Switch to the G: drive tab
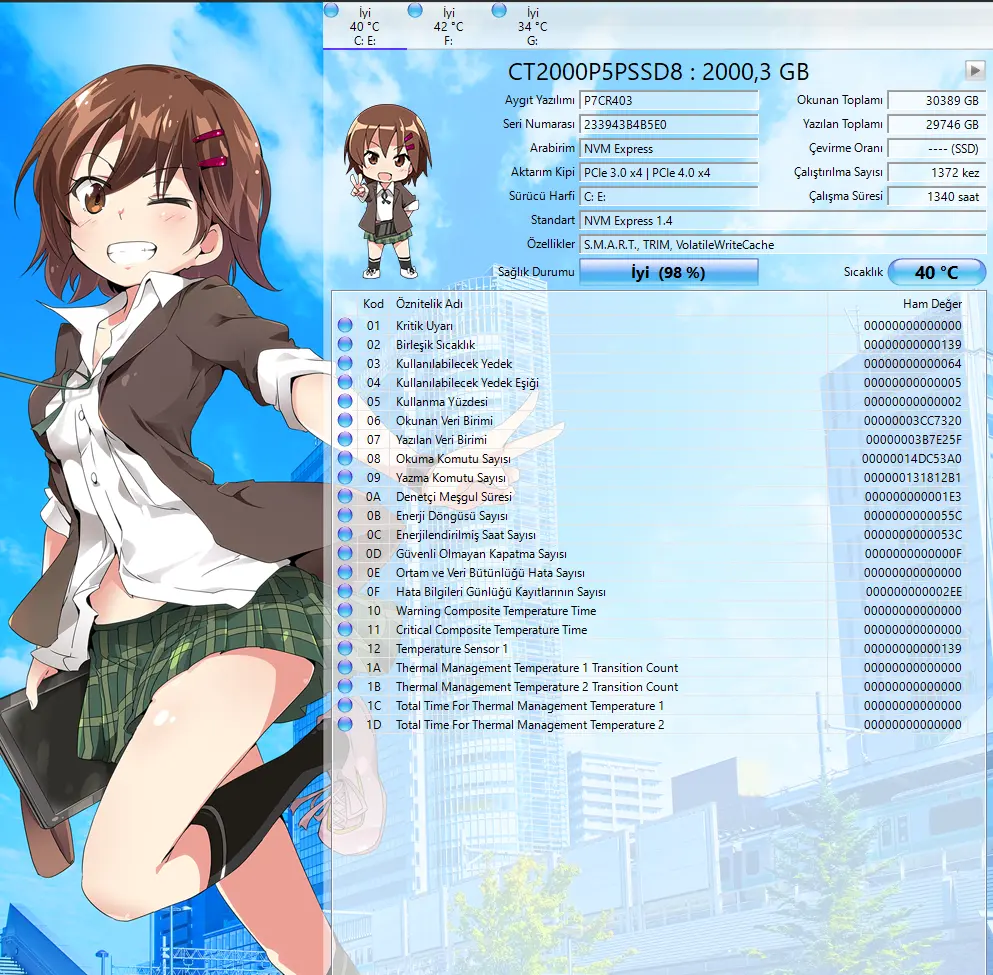This screenshot has height=975, width=993. pos(532,26)
